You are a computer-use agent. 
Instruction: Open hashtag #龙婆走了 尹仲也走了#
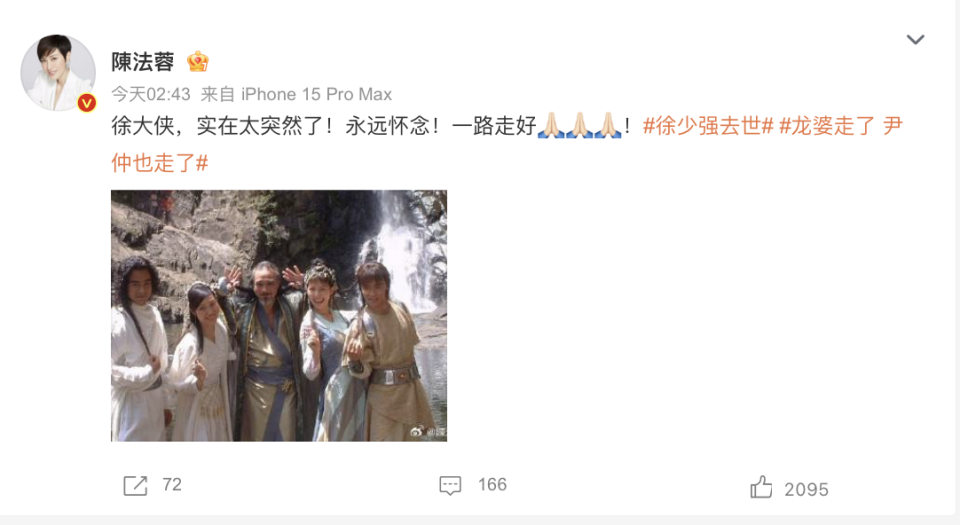[507, 144]
